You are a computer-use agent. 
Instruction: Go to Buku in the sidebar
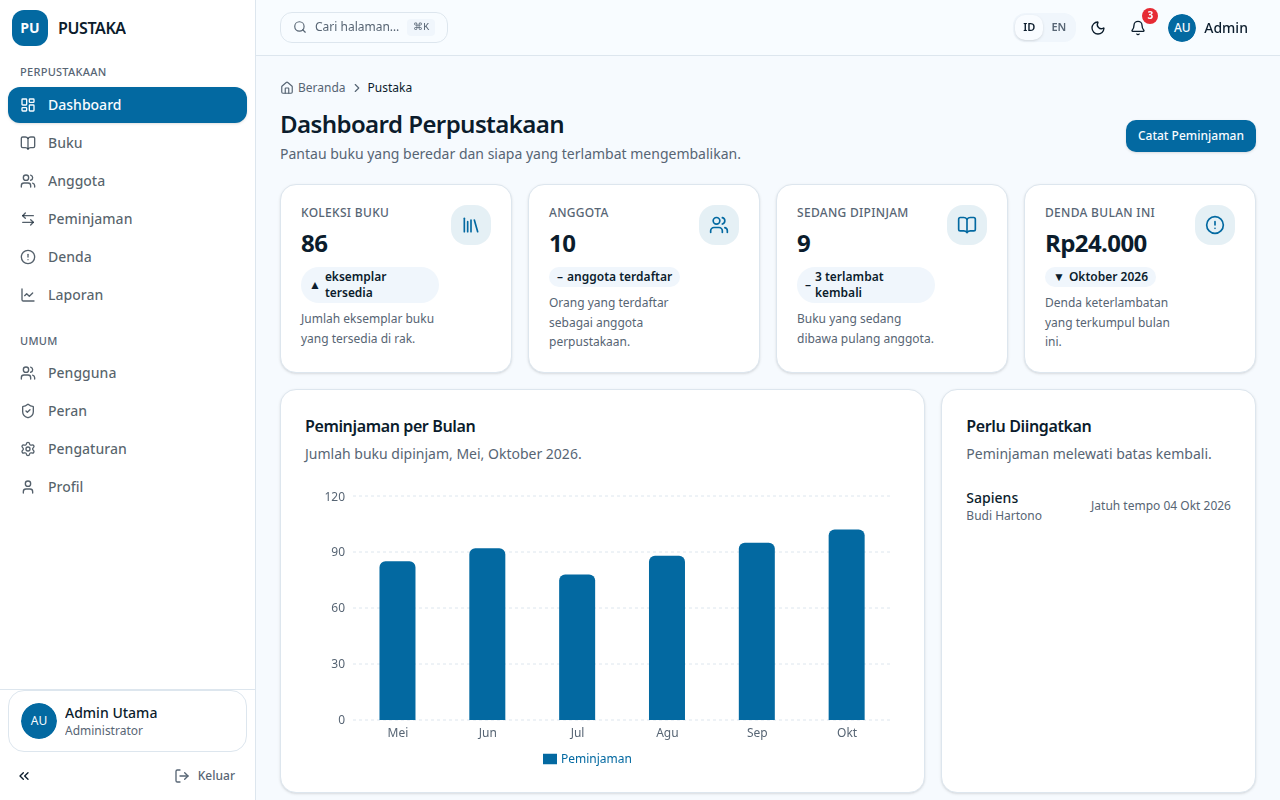(127, 143)
